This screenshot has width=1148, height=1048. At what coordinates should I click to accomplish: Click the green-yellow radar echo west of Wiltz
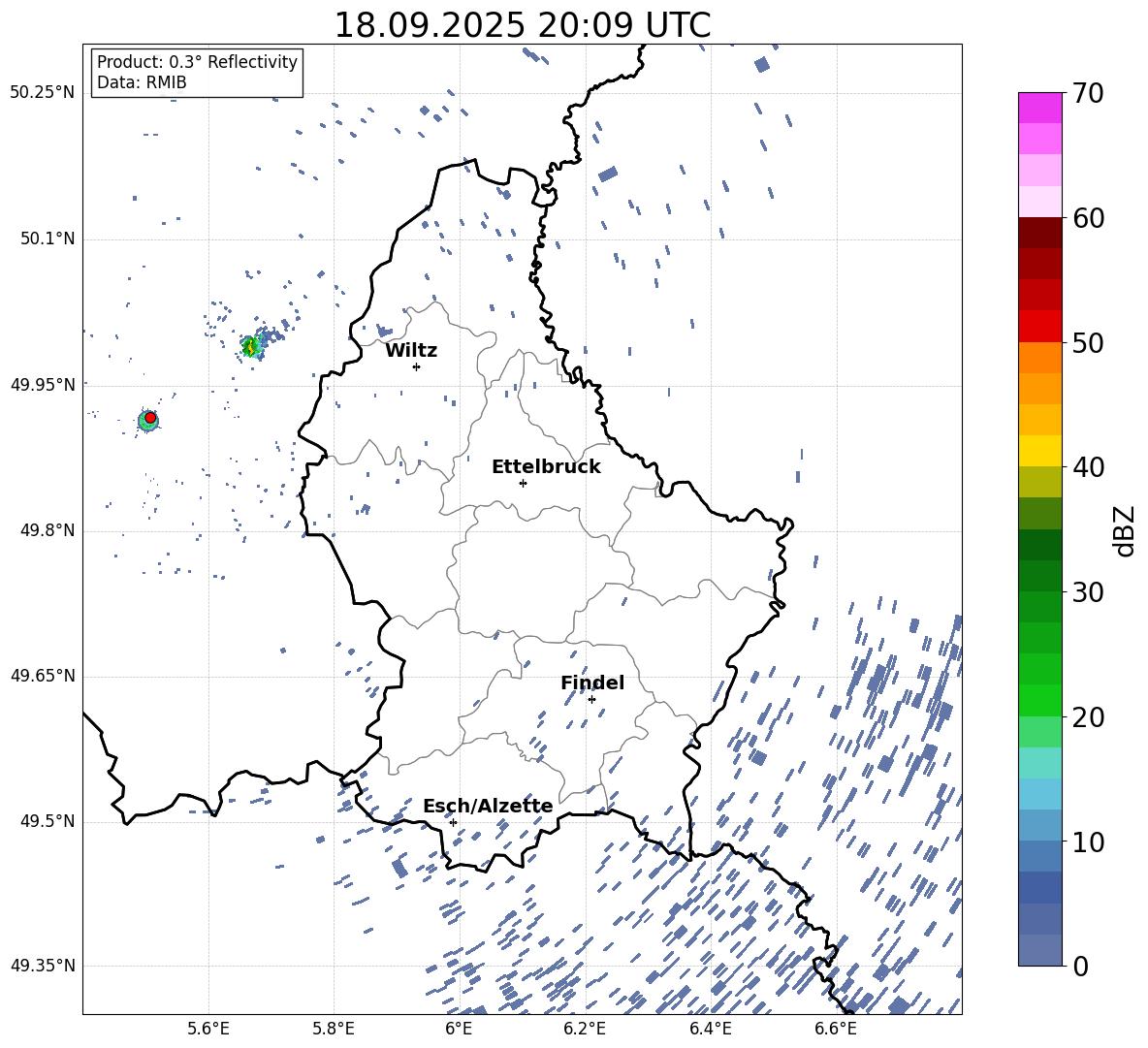pyautogui.click(x=251, y=347)
